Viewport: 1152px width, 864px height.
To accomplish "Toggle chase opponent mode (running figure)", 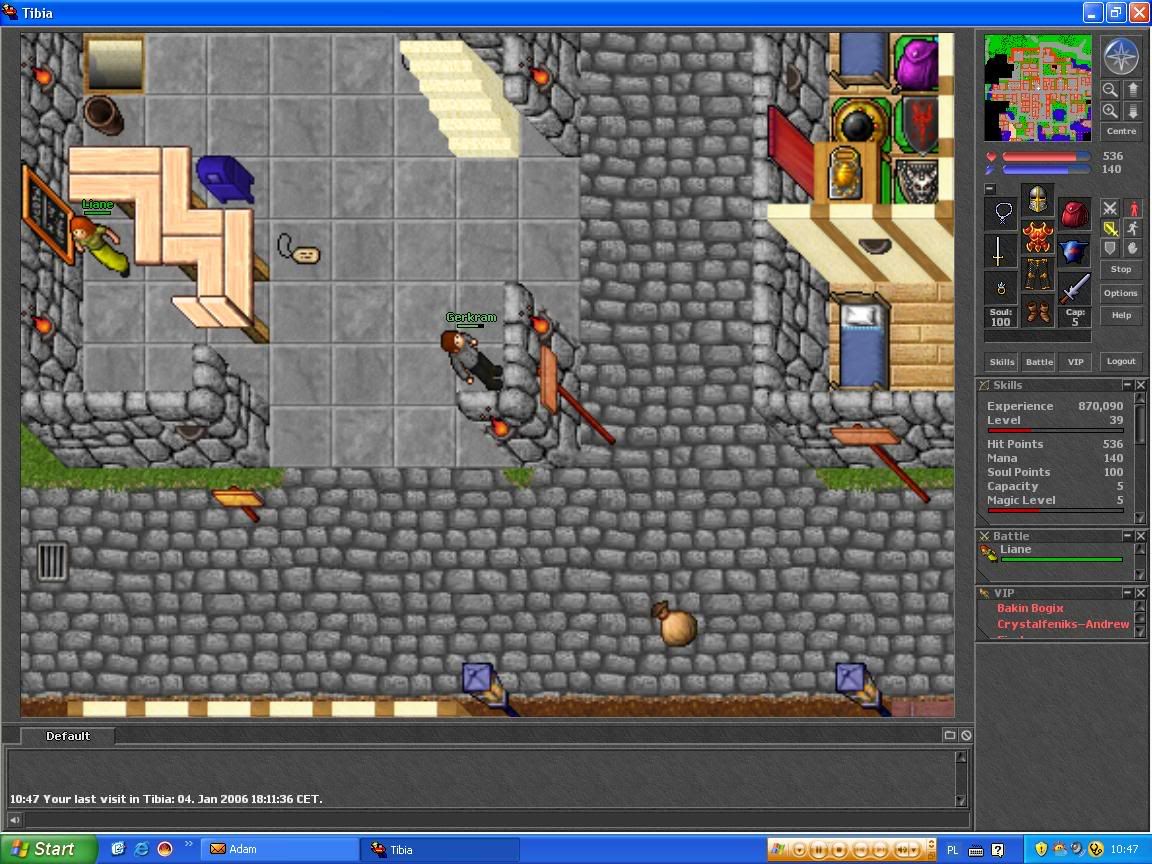I will point(1132,228).
